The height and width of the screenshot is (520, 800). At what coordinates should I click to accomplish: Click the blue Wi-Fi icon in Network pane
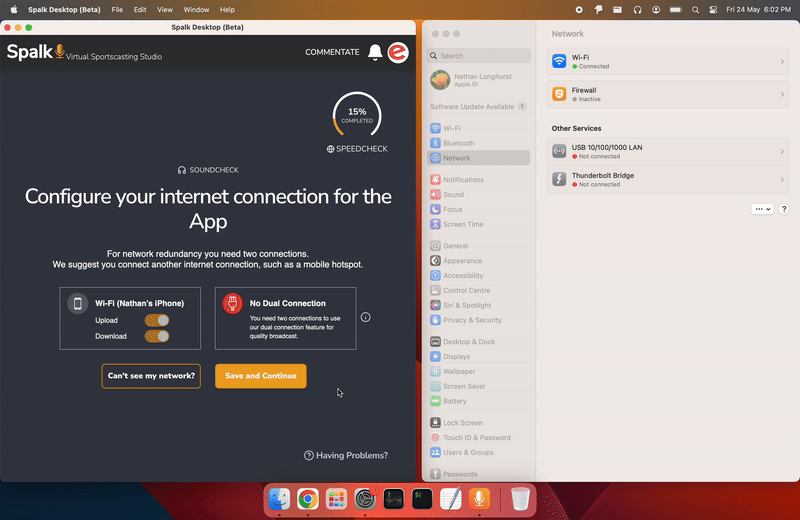tap(559, 61)
